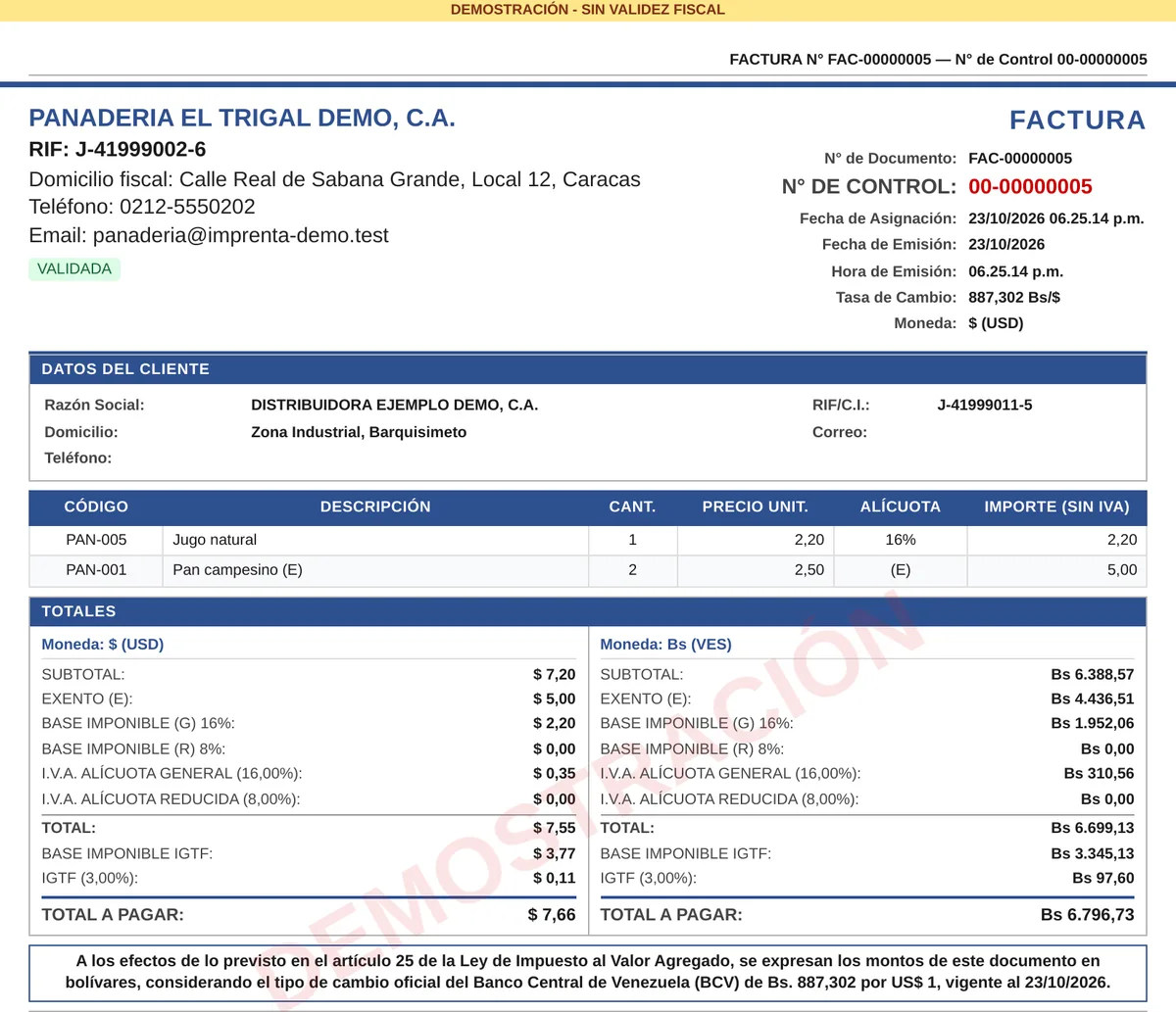Screen dimensions: 1176x1012
Task: Click the Pan campesino (E) description cell
Action: coord(375,570)
